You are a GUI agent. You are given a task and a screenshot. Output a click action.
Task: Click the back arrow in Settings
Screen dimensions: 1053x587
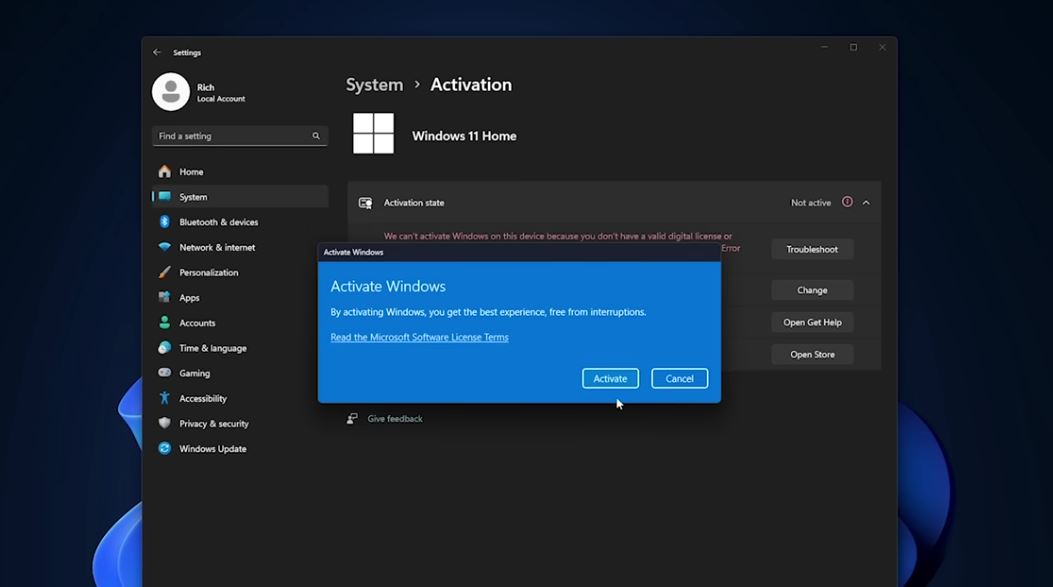[157, 51]
